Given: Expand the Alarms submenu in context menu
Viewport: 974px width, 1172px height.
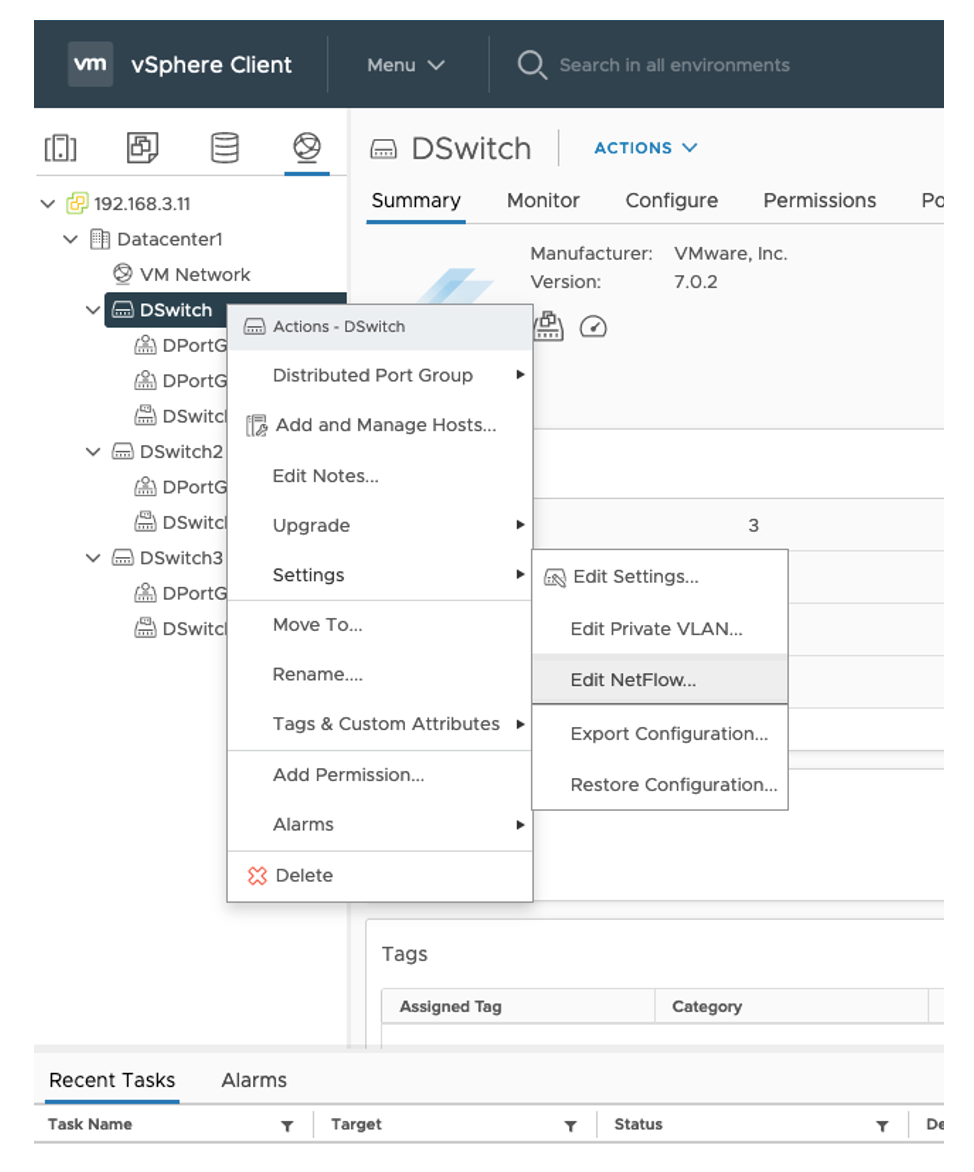Looking at the screenshot, I should pos(380,824).
